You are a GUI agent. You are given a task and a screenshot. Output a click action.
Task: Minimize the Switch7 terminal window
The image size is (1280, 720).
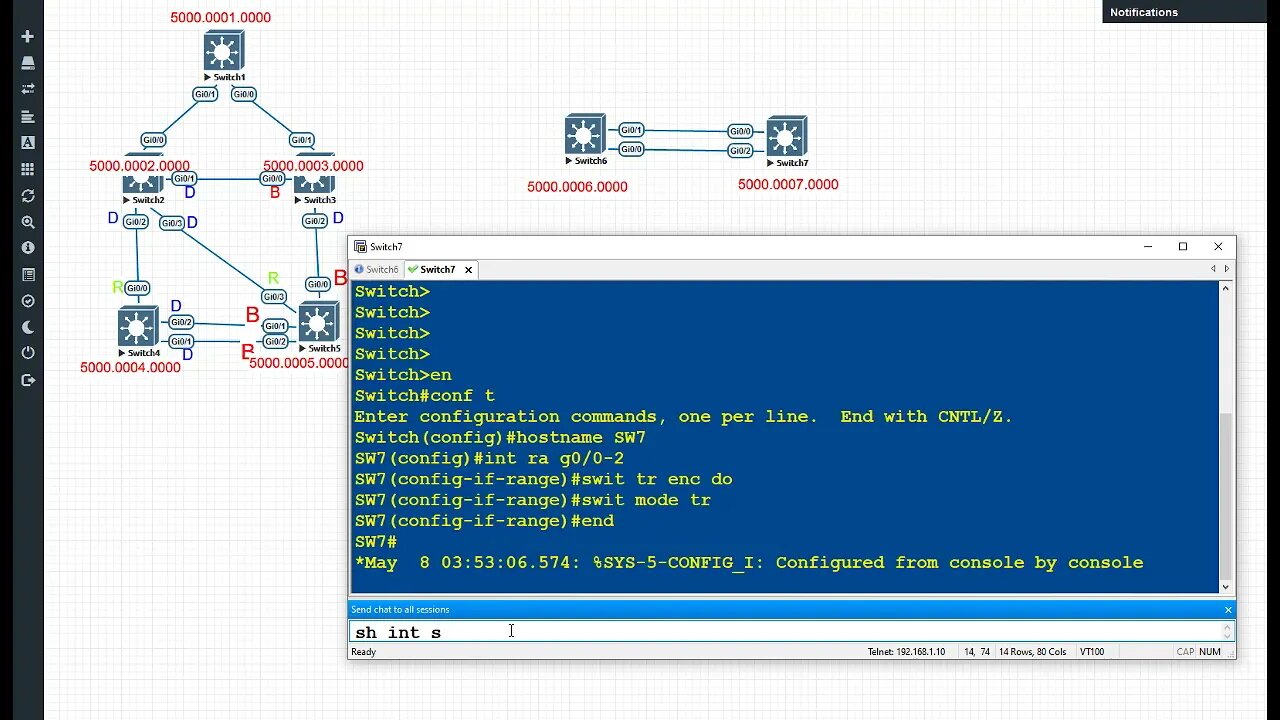pyautogui.click(x=1147, y=246)
